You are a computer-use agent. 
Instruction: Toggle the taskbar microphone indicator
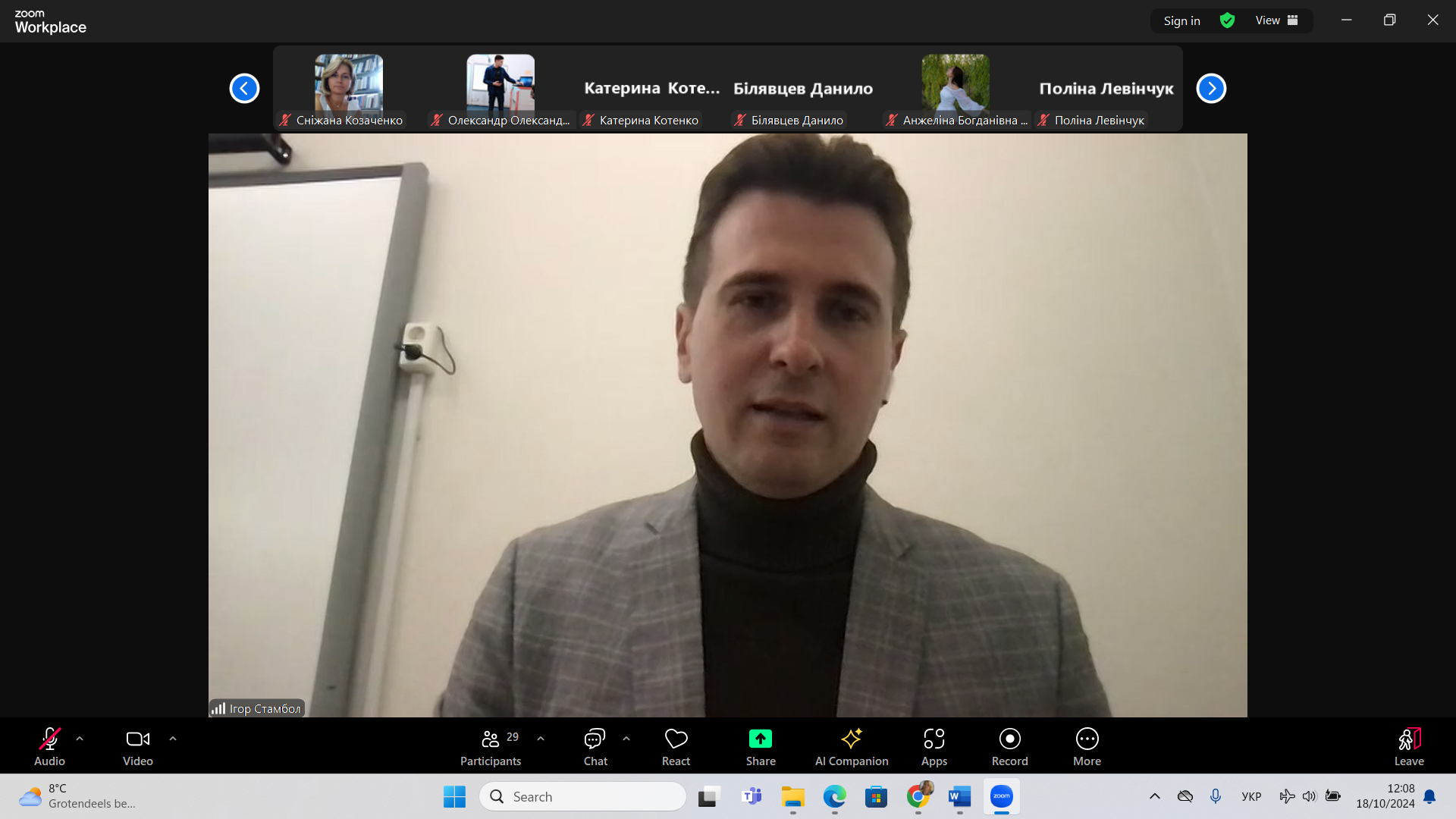tap(1216, 796)
